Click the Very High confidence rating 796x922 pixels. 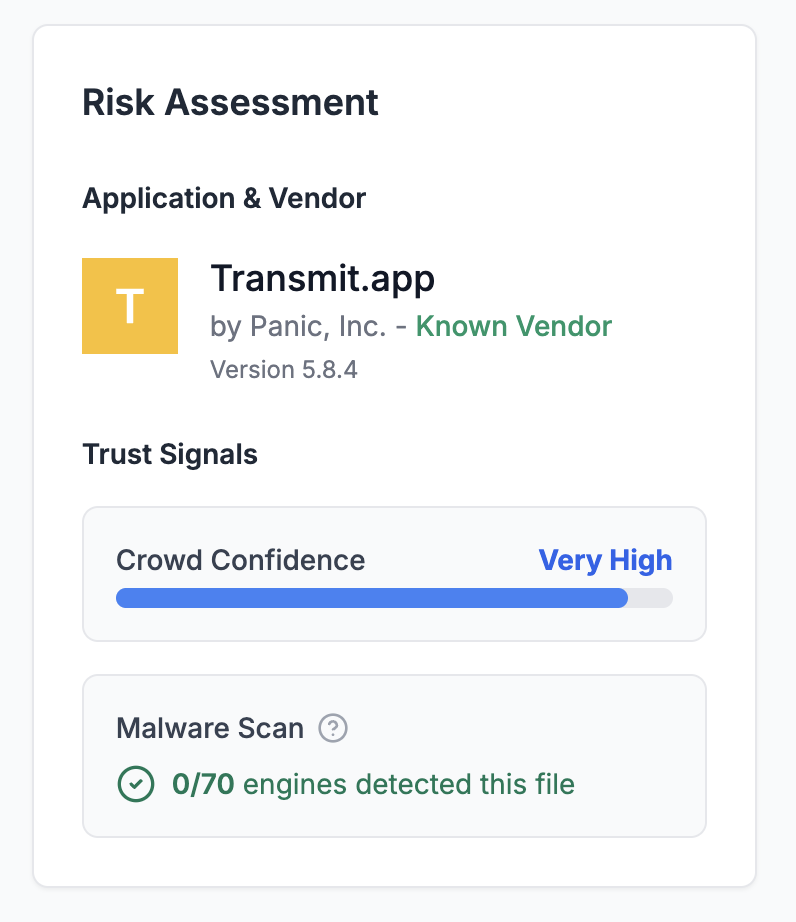tap(605, 560)
